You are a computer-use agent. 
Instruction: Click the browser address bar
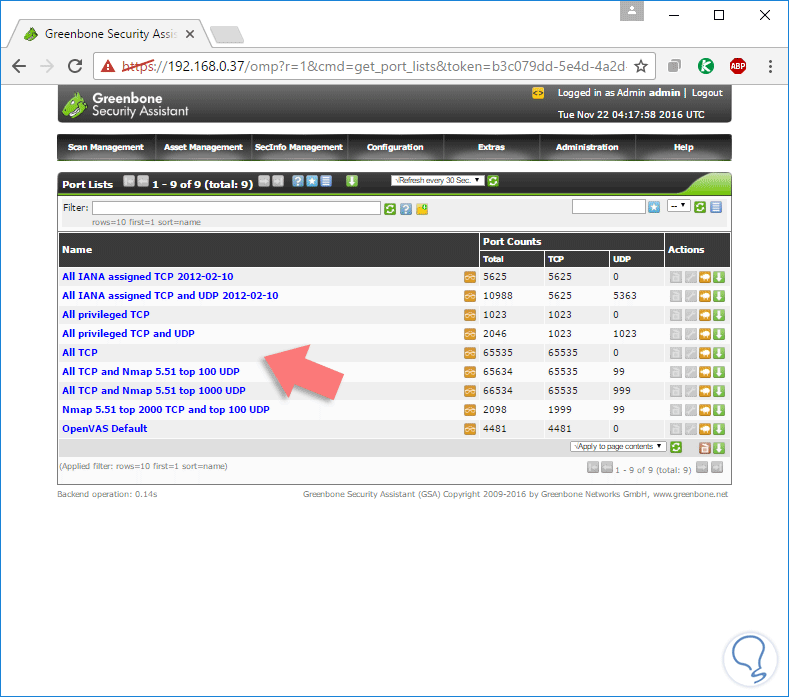tap(374, 66)
